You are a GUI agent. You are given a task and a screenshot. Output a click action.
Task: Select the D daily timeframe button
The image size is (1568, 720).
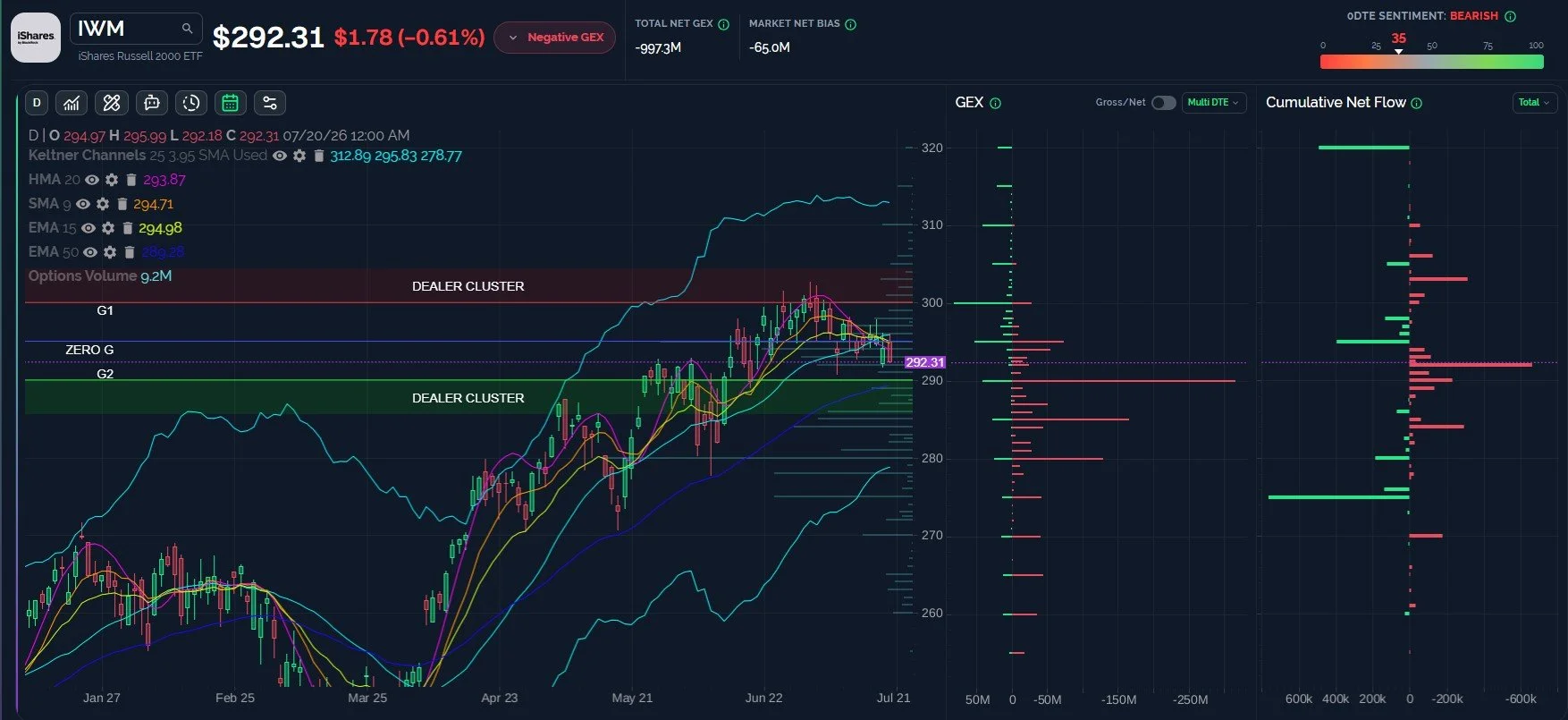37,103
